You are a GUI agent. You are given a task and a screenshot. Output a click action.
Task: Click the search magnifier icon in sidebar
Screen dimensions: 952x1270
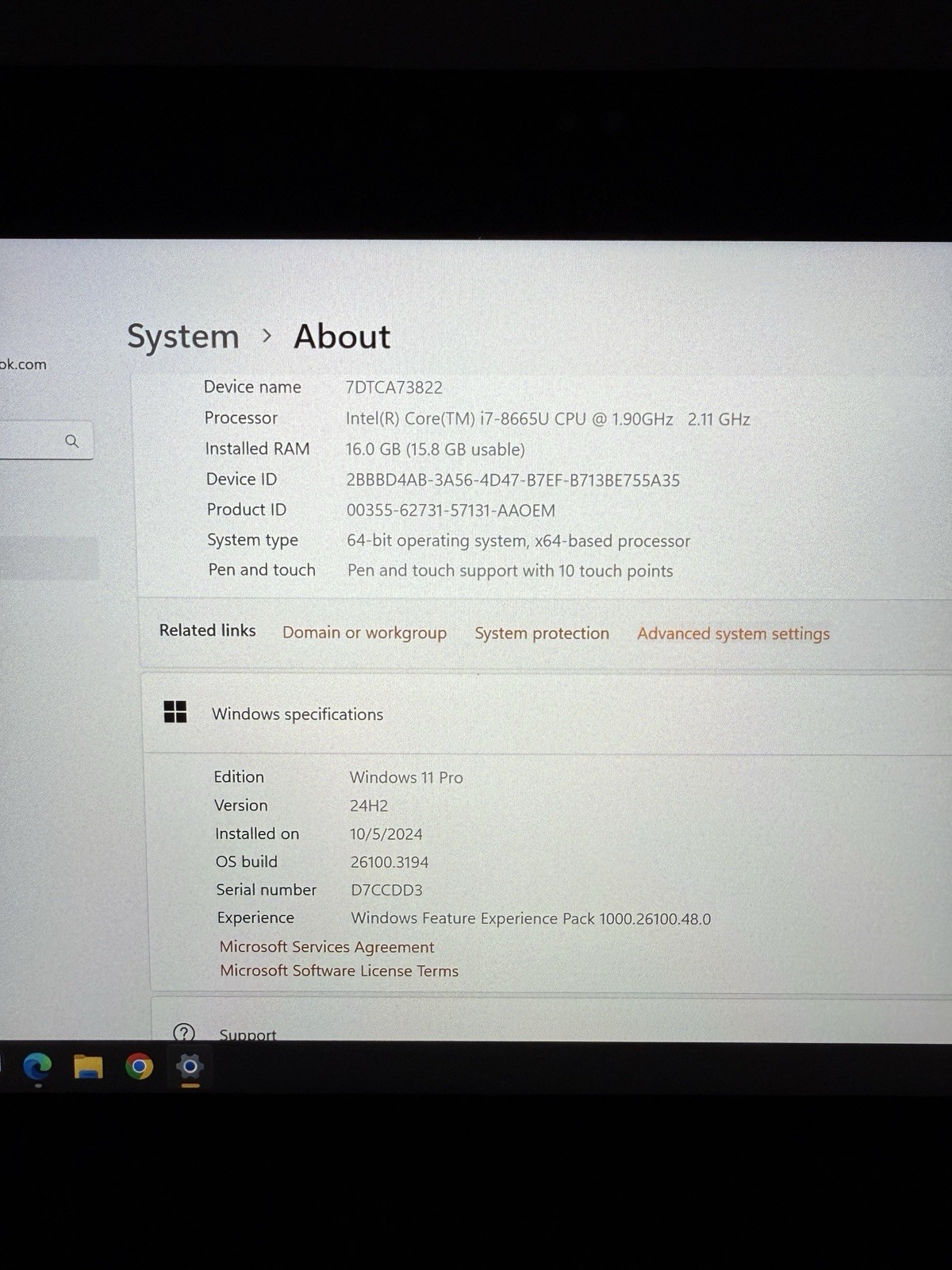pos(72,441)
